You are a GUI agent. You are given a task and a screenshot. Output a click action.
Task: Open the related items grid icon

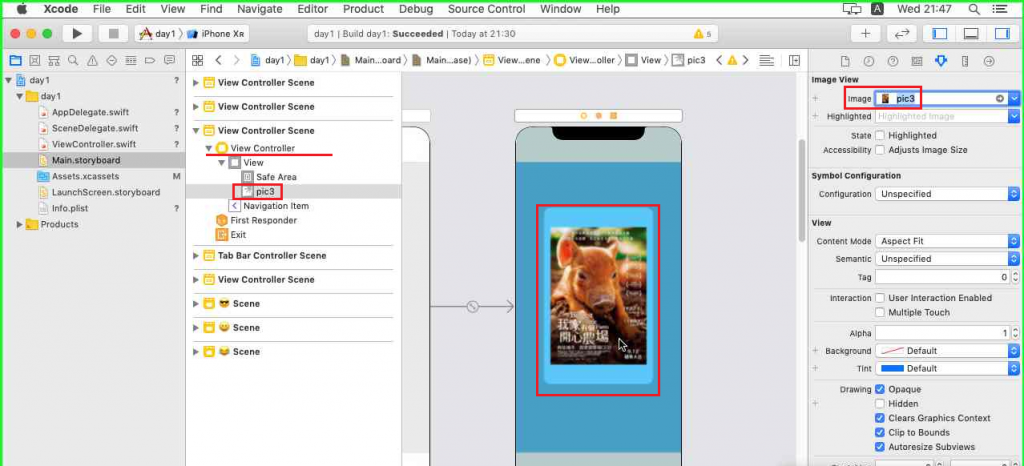(x=198, y=60)
